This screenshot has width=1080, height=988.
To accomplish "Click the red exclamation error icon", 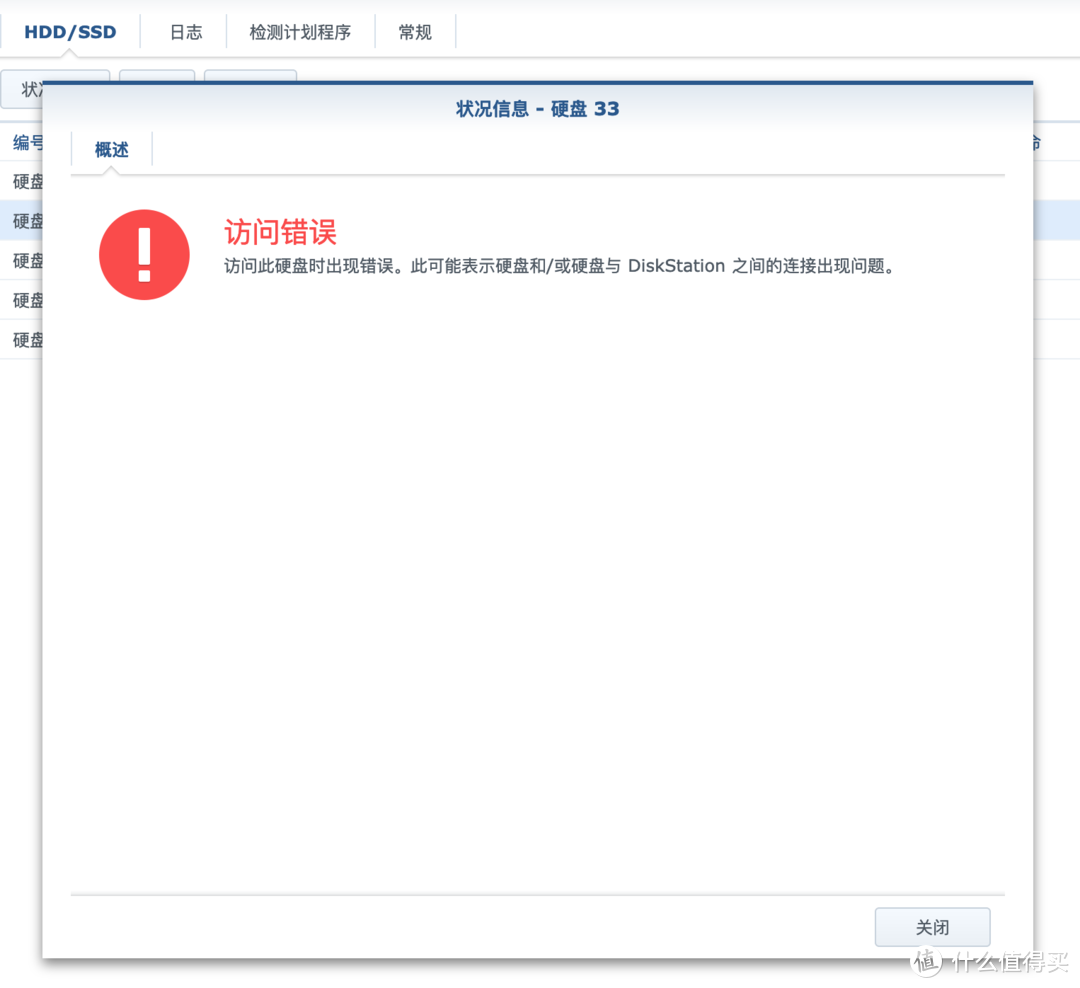I will (x=145, y=255).
